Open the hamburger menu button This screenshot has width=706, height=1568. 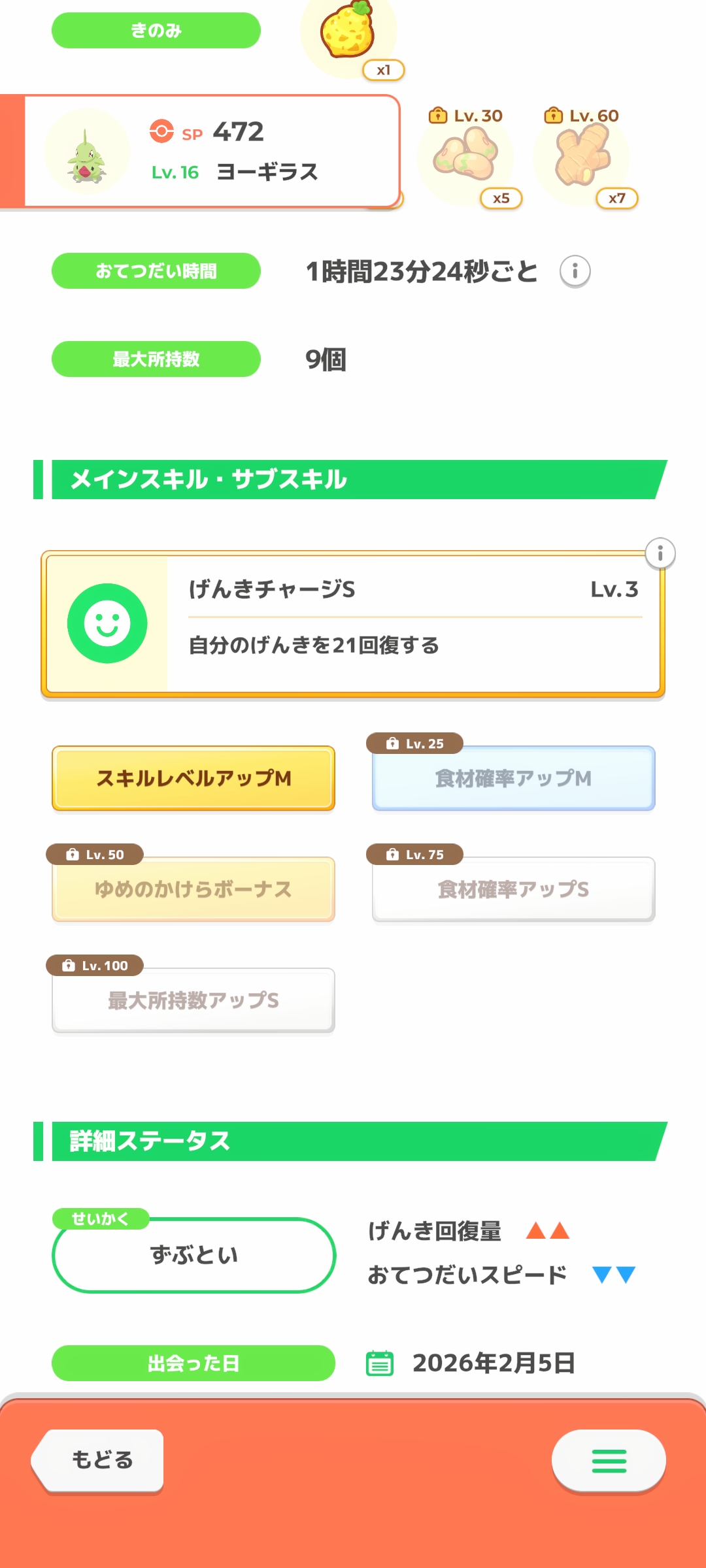(x=609, y=1460)
